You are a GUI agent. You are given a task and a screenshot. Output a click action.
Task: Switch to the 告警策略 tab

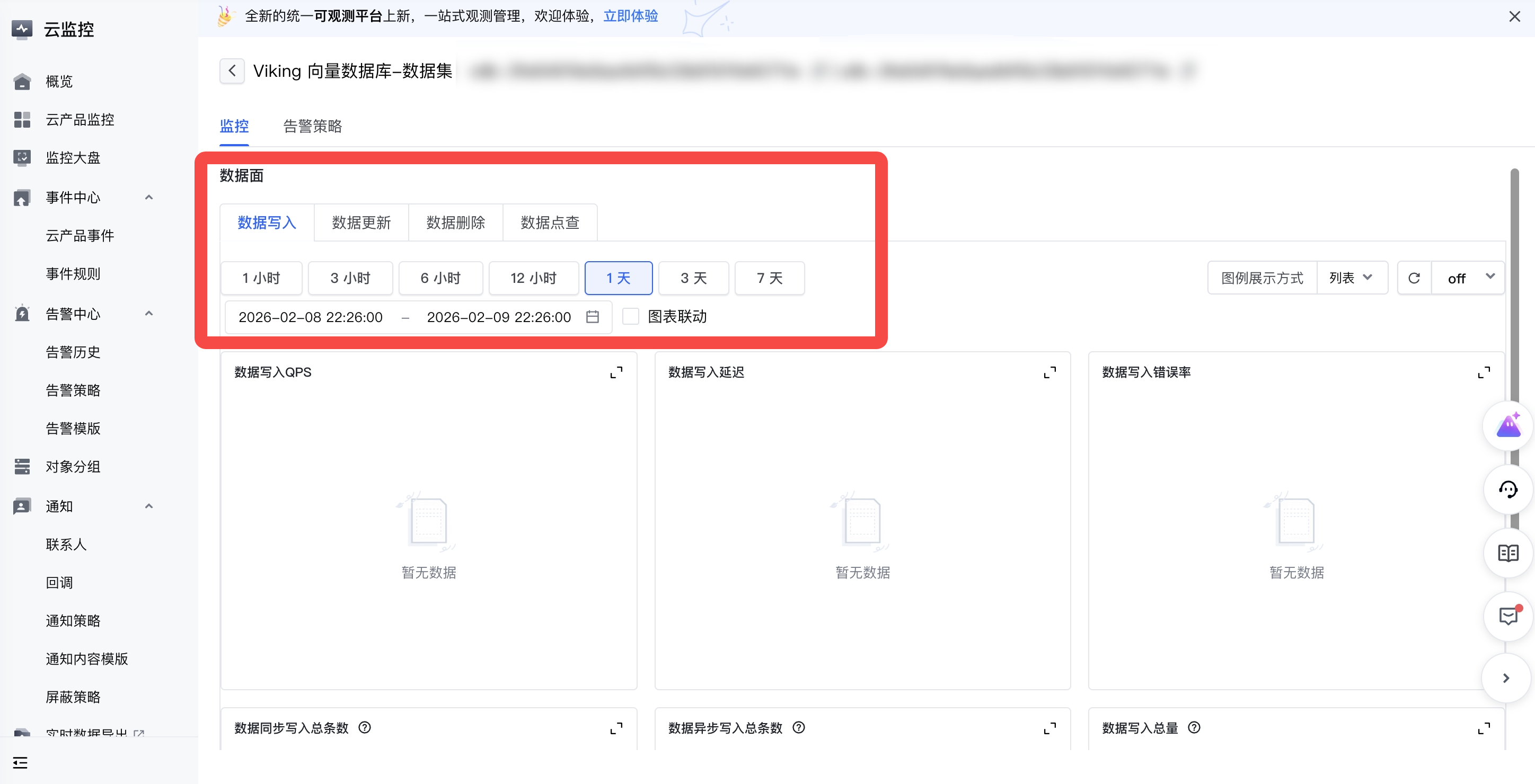[x=312, y=126]
